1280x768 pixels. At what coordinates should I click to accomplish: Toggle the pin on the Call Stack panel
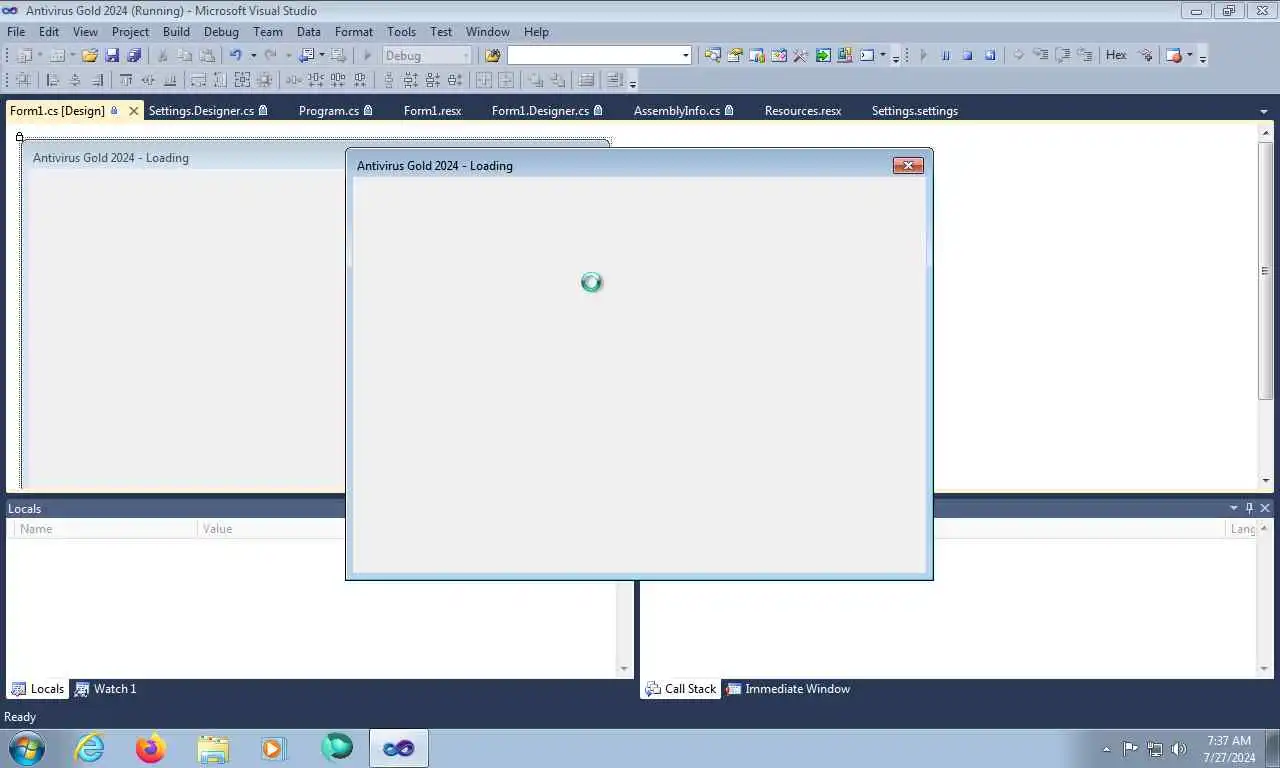tap(1249, 508)
